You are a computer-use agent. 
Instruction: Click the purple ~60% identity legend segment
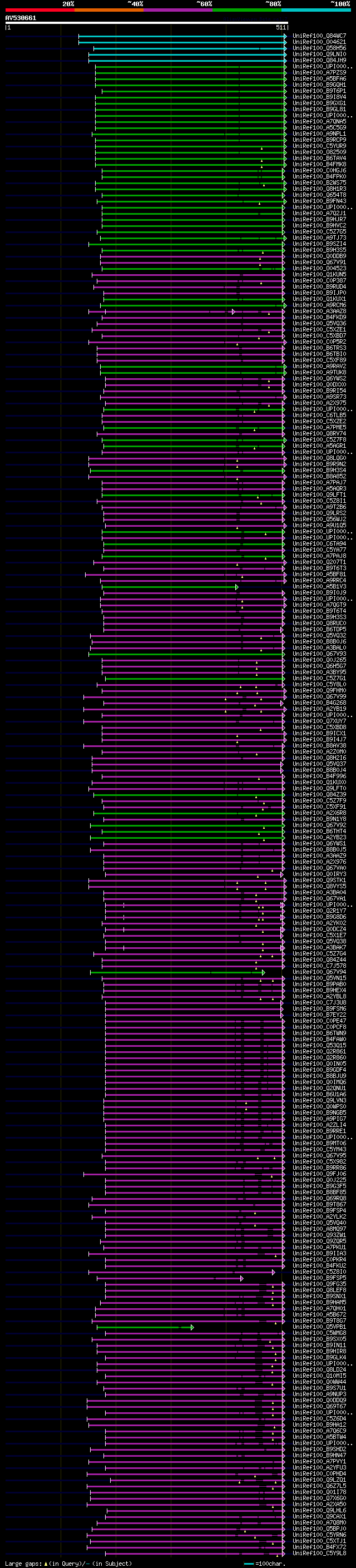[179, 10]
